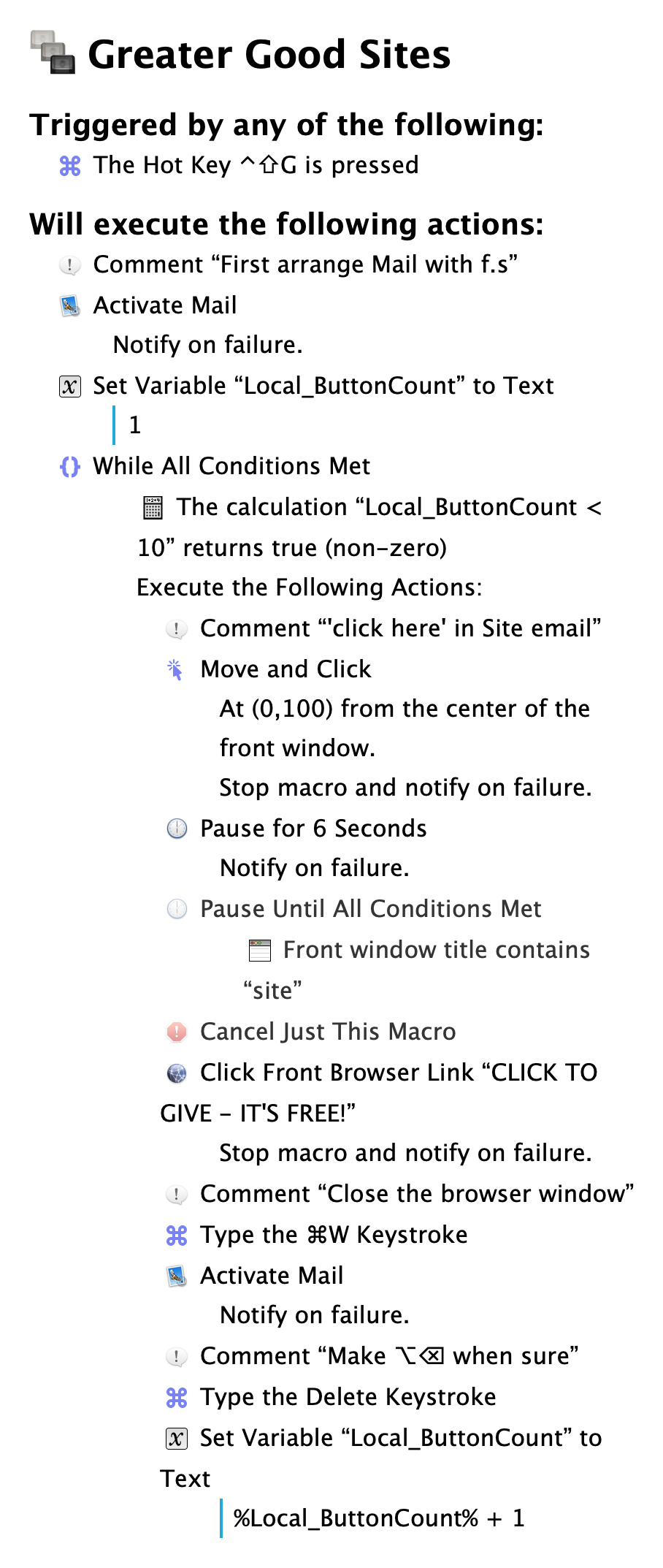
Task: Click the command icon for Type ⌘W Keystroke
Action: 177,1235
